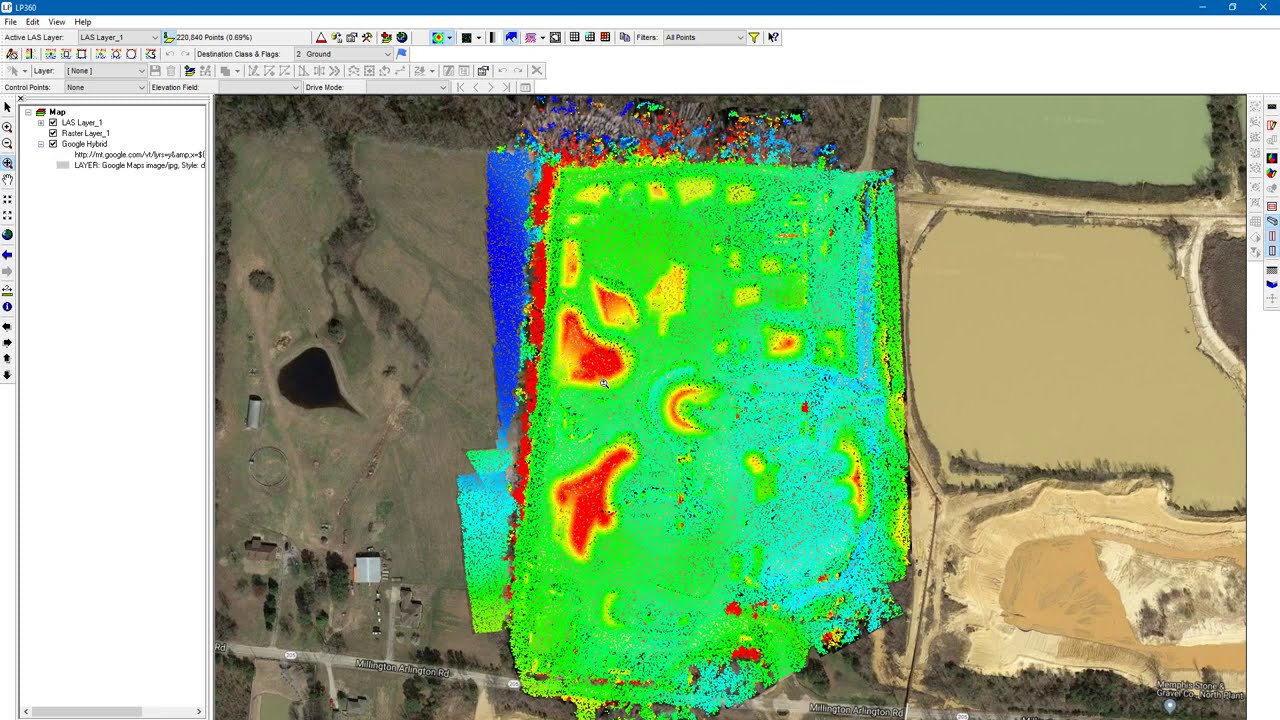The width and height of the screenshot is (1280, 720).
Task: Open the blue info identify tool
Action: click(7, 307)
